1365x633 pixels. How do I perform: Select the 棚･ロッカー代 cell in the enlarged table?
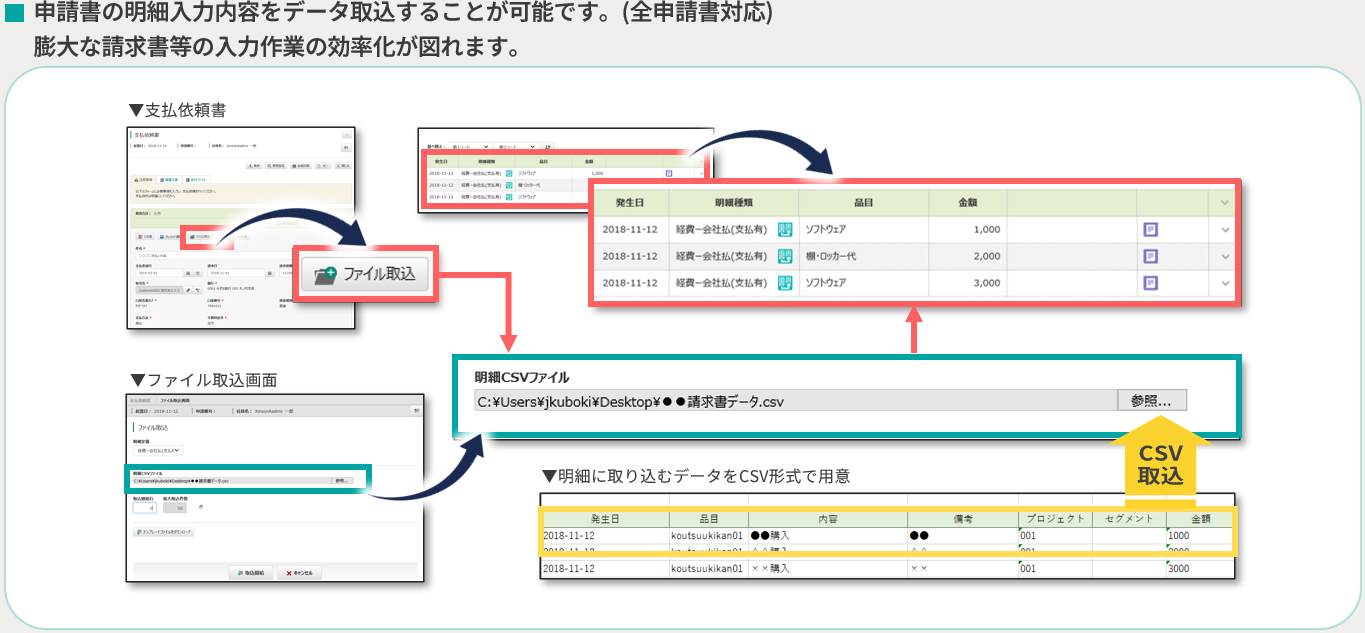point(864,257)
